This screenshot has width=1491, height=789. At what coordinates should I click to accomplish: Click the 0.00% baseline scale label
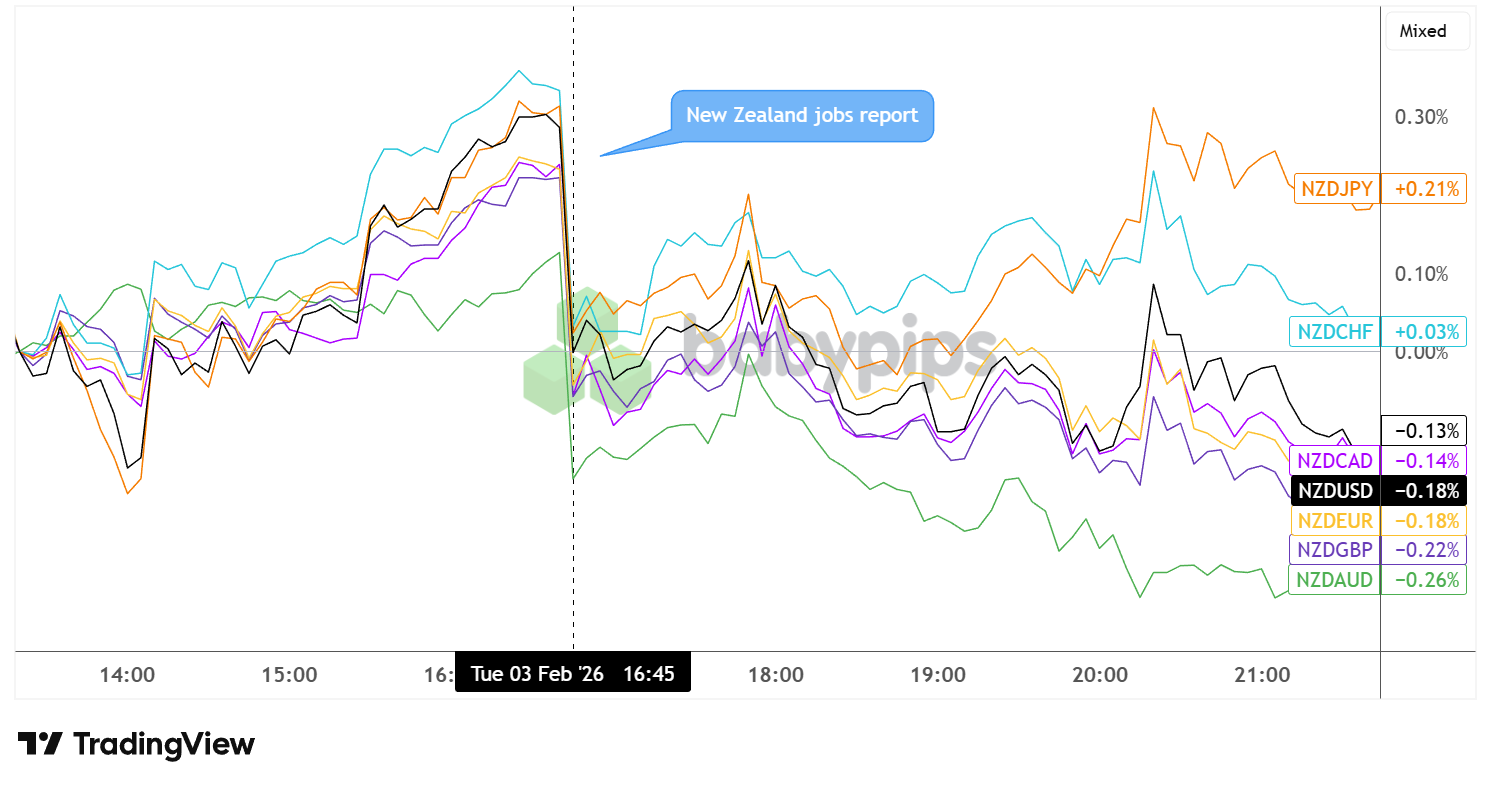tap(1421, 352)
